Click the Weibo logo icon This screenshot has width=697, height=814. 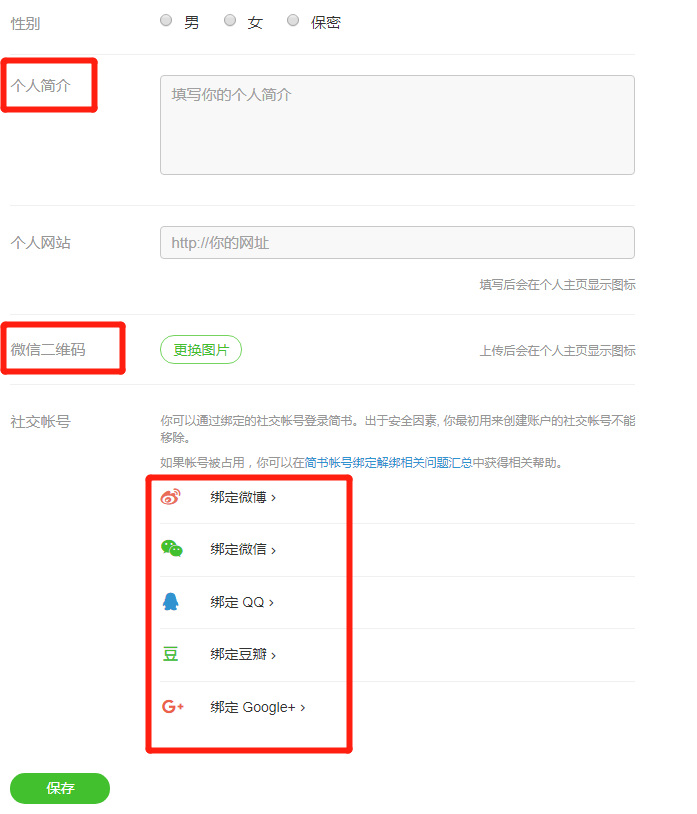pyautogui.click(x=170, y=497)
